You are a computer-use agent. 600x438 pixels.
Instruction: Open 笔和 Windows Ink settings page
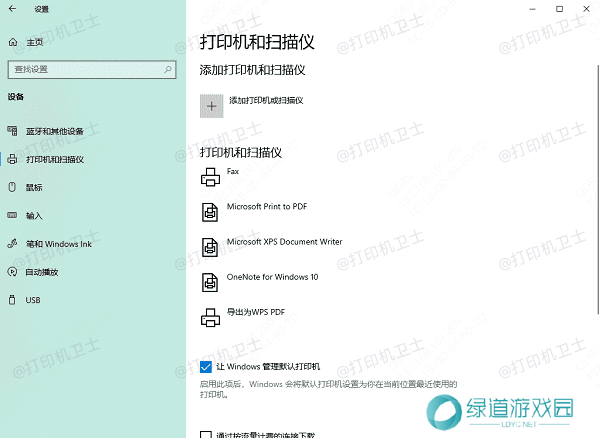click(59, 244)
